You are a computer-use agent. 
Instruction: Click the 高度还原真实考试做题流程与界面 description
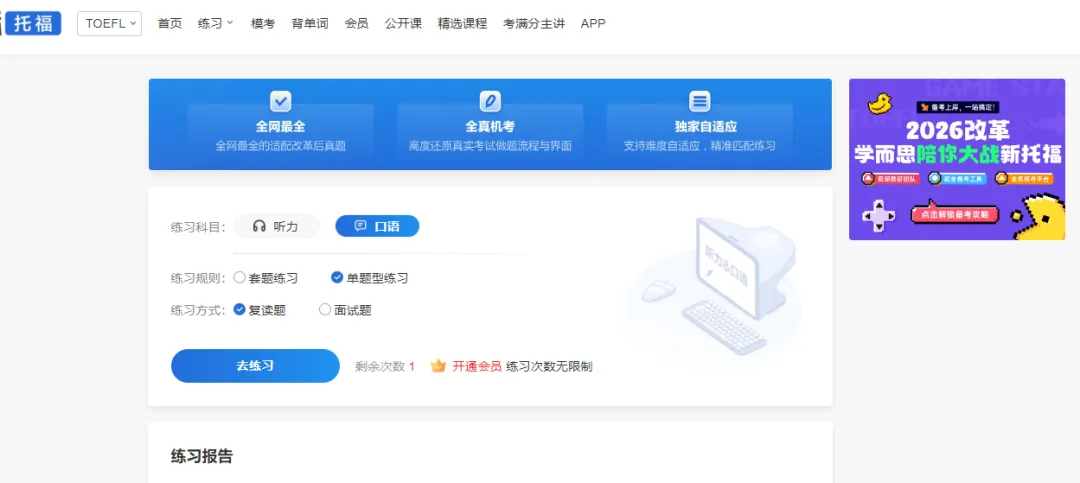(x=490, y=146)
